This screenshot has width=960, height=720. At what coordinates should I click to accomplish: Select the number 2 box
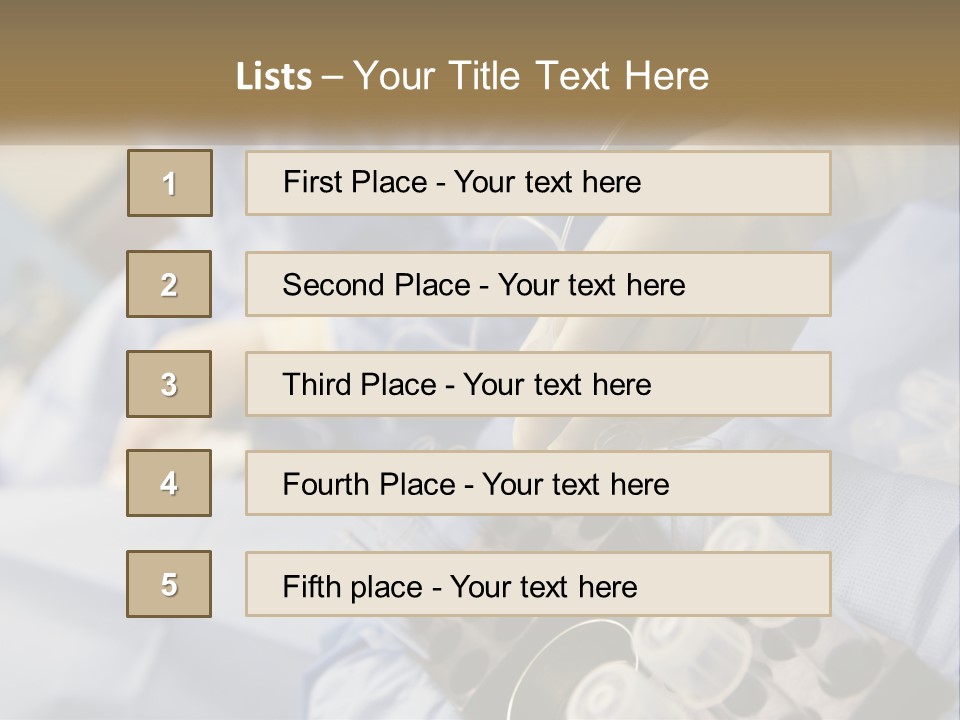[169, 284]
